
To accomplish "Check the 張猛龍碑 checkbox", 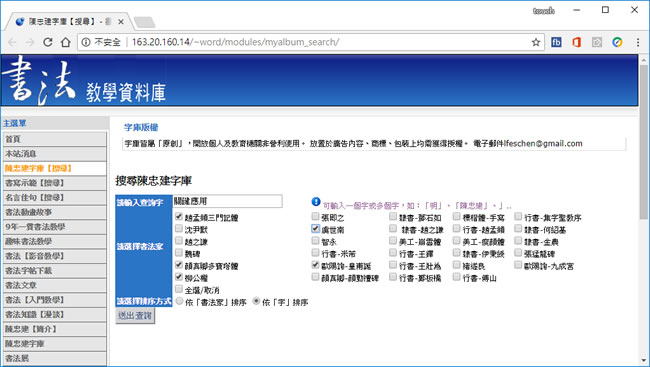I will pyautogui.click(x=518, y=253).
